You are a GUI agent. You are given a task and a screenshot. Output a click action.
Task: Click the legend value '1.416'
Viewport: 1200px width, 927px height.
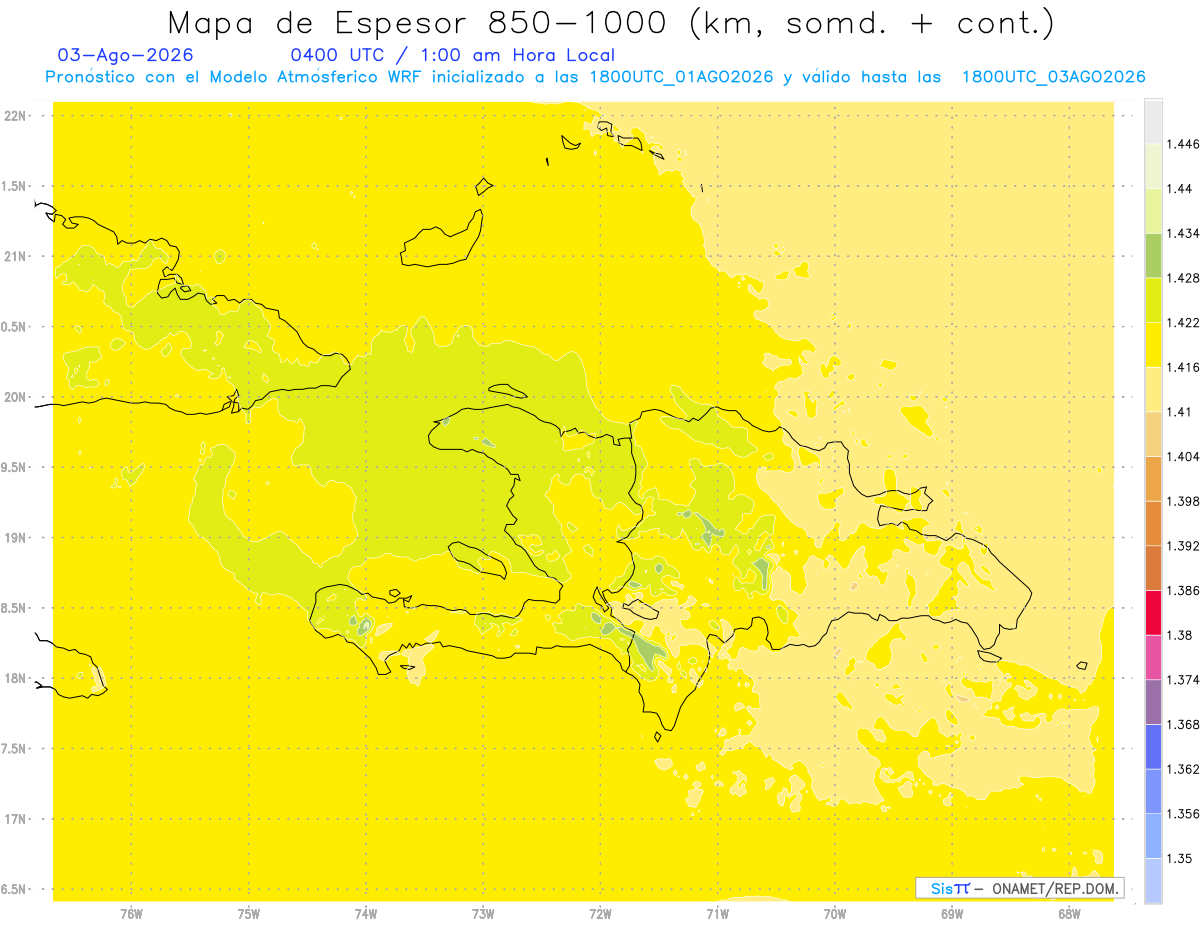coord(1182,367)
